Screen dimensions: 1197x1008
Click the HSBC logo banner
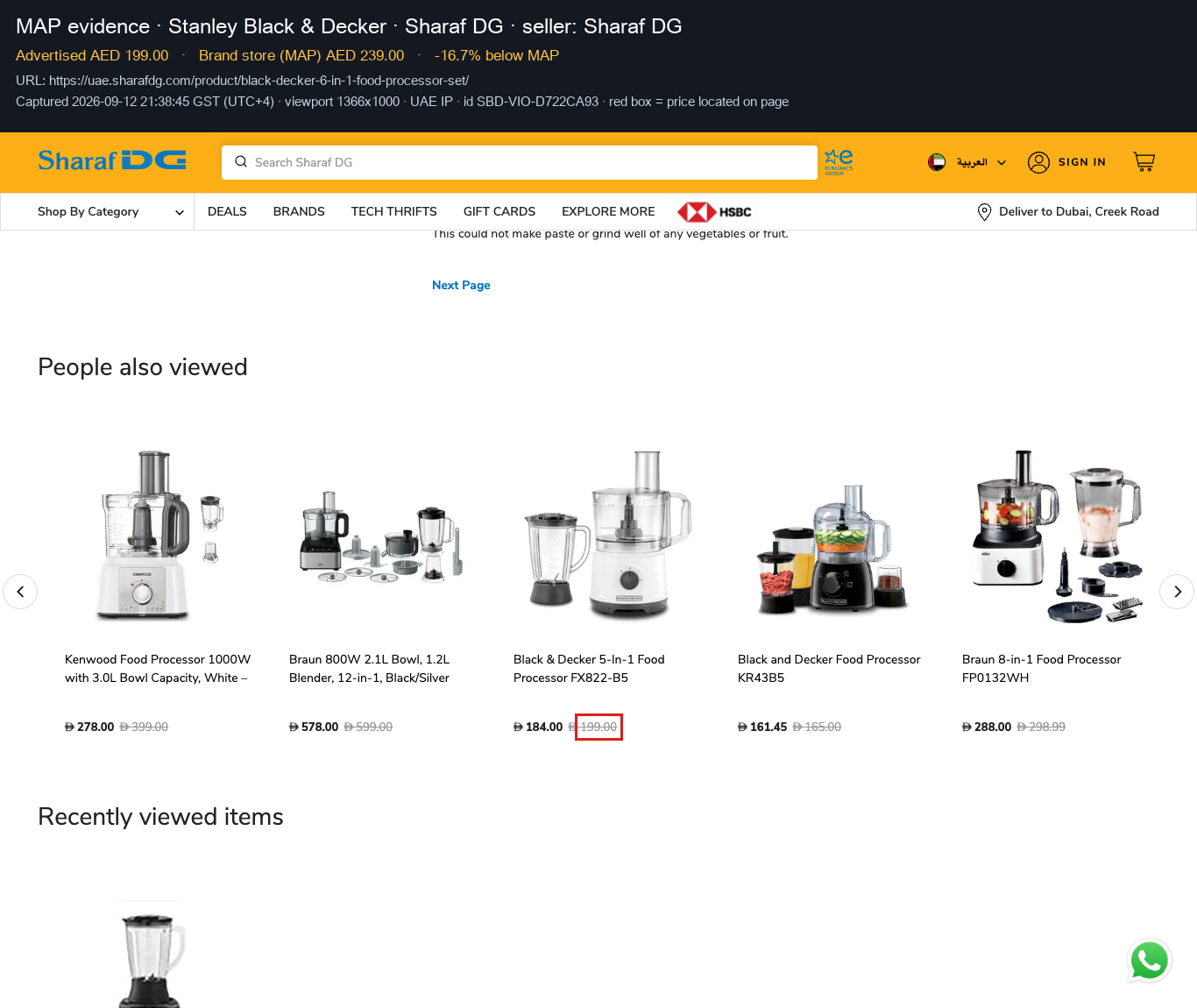(715, 212)
